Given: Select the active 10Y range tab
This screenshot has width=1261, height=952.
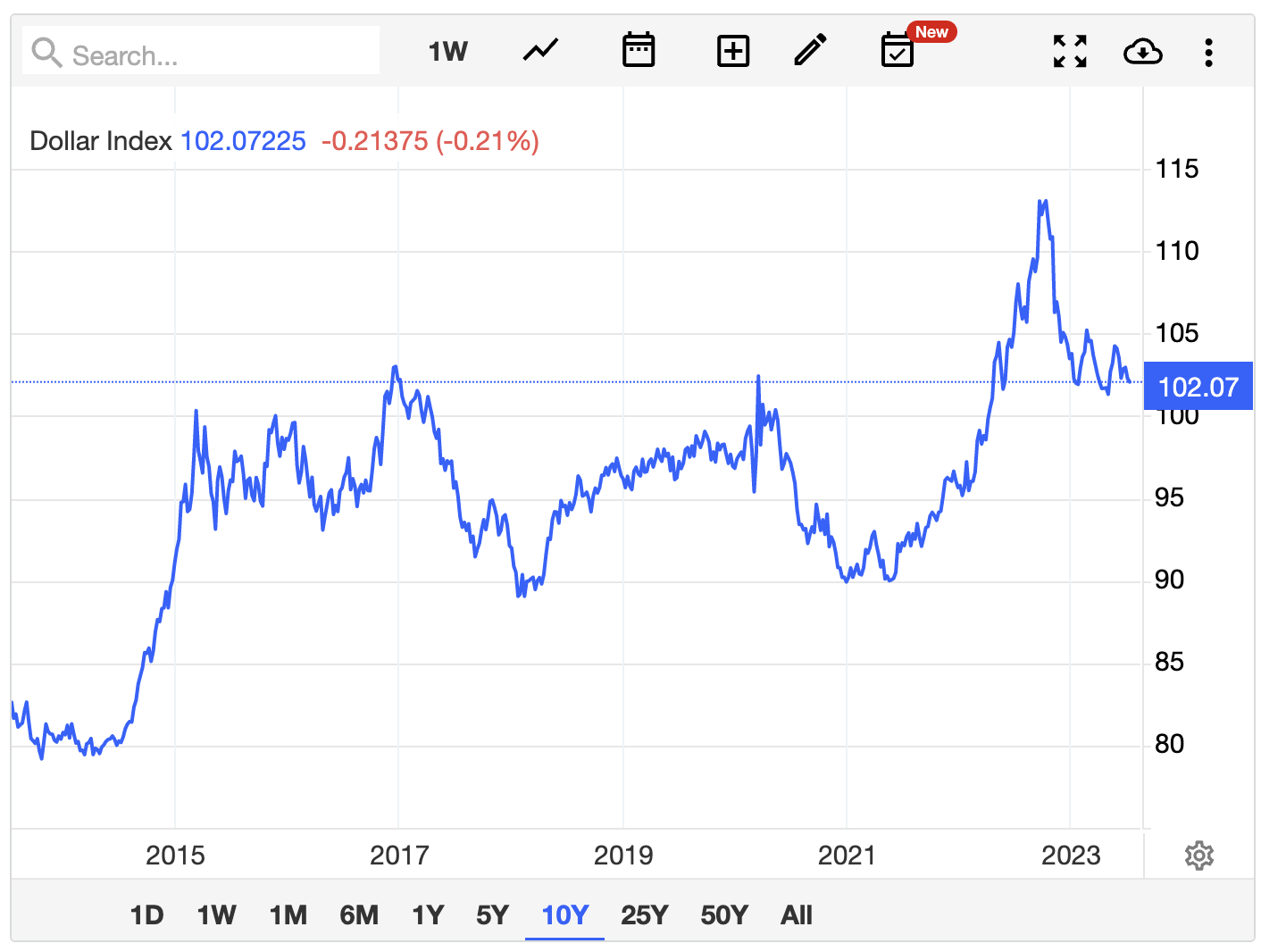Looking at the screenshot, I should click(564, 915).
